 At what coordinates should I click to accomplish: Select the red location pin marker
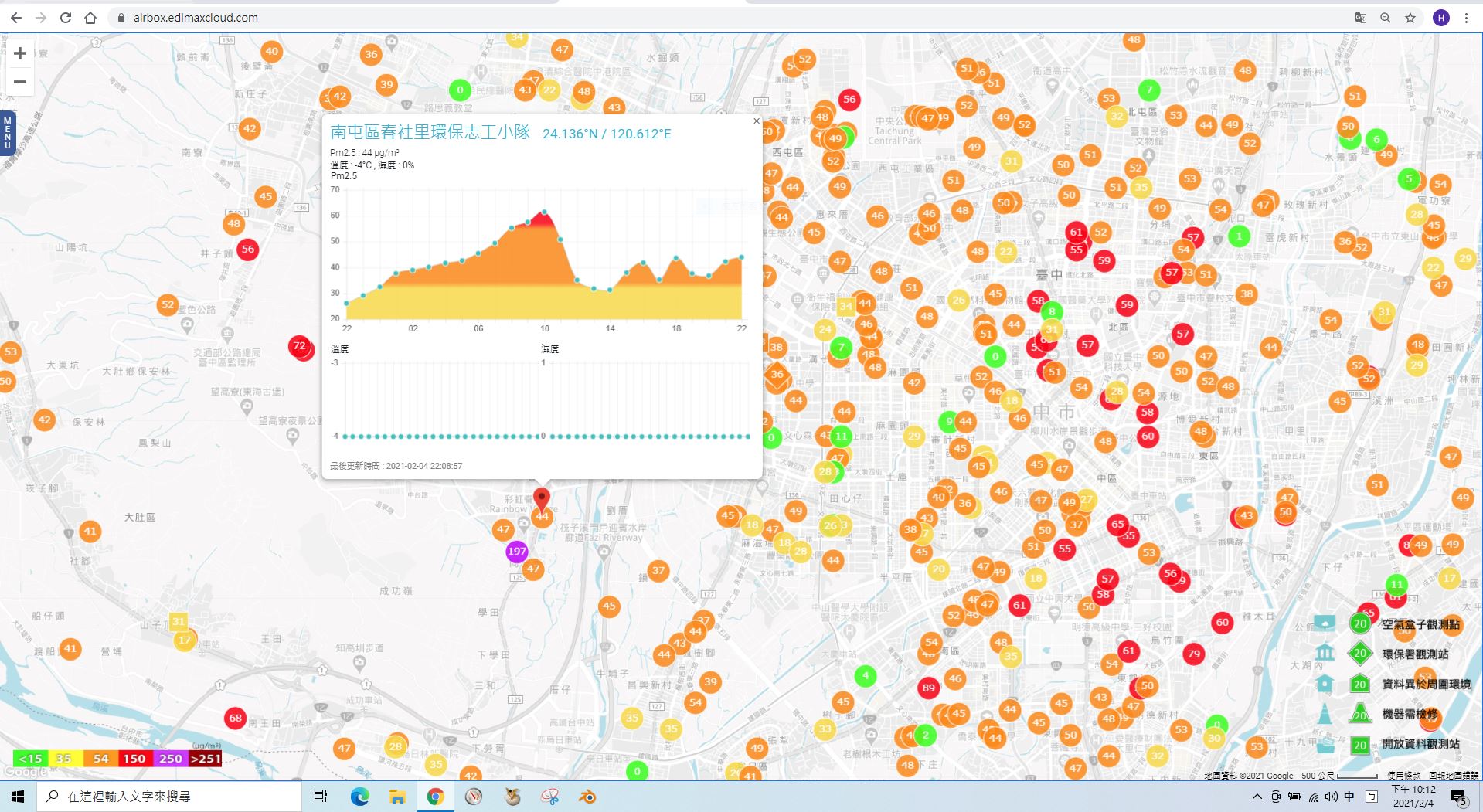(x=542, y=498)
